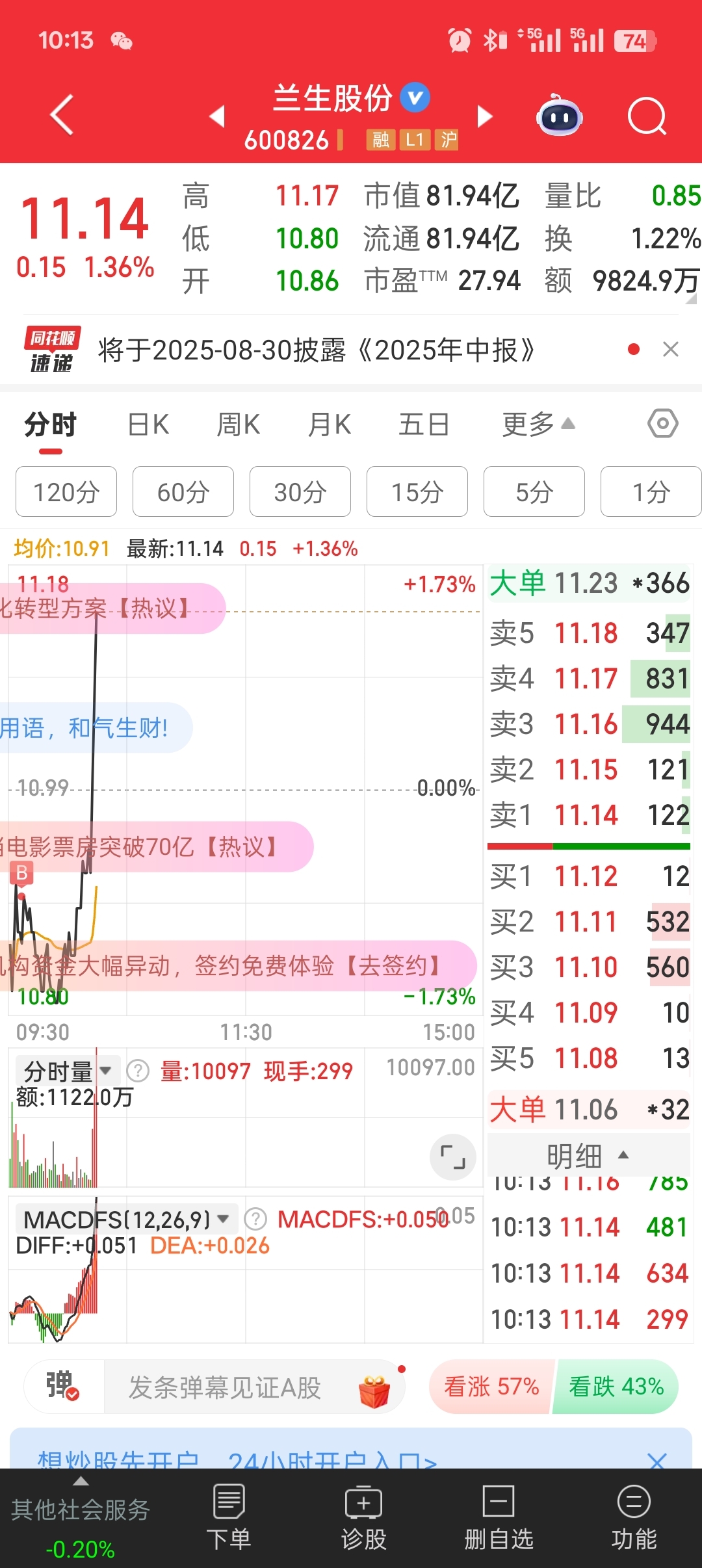The width and height of the screenshot is (702, 1568).
Task: Go to next stock arrow
Action: coord(485,116)
